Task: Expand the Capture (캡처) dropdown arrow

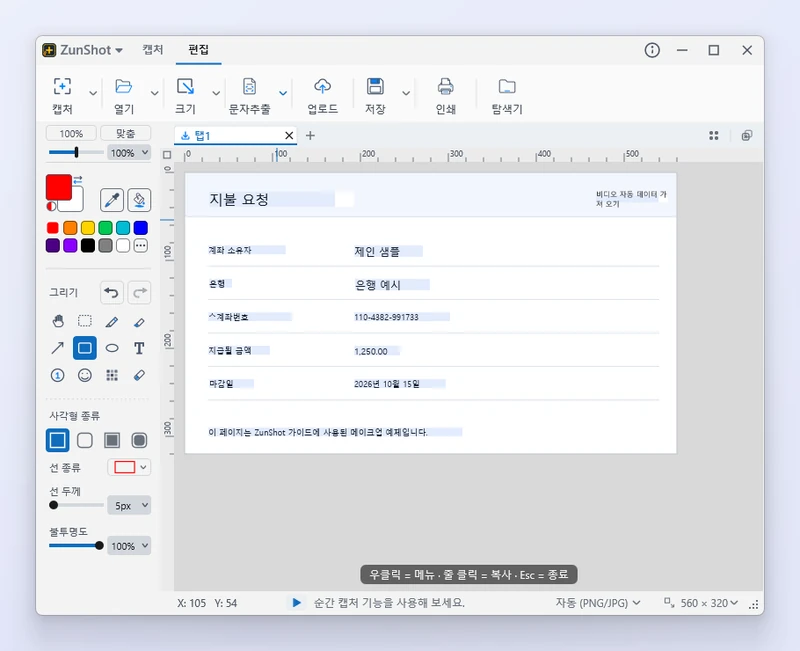Action: click(x=93, y=93)
